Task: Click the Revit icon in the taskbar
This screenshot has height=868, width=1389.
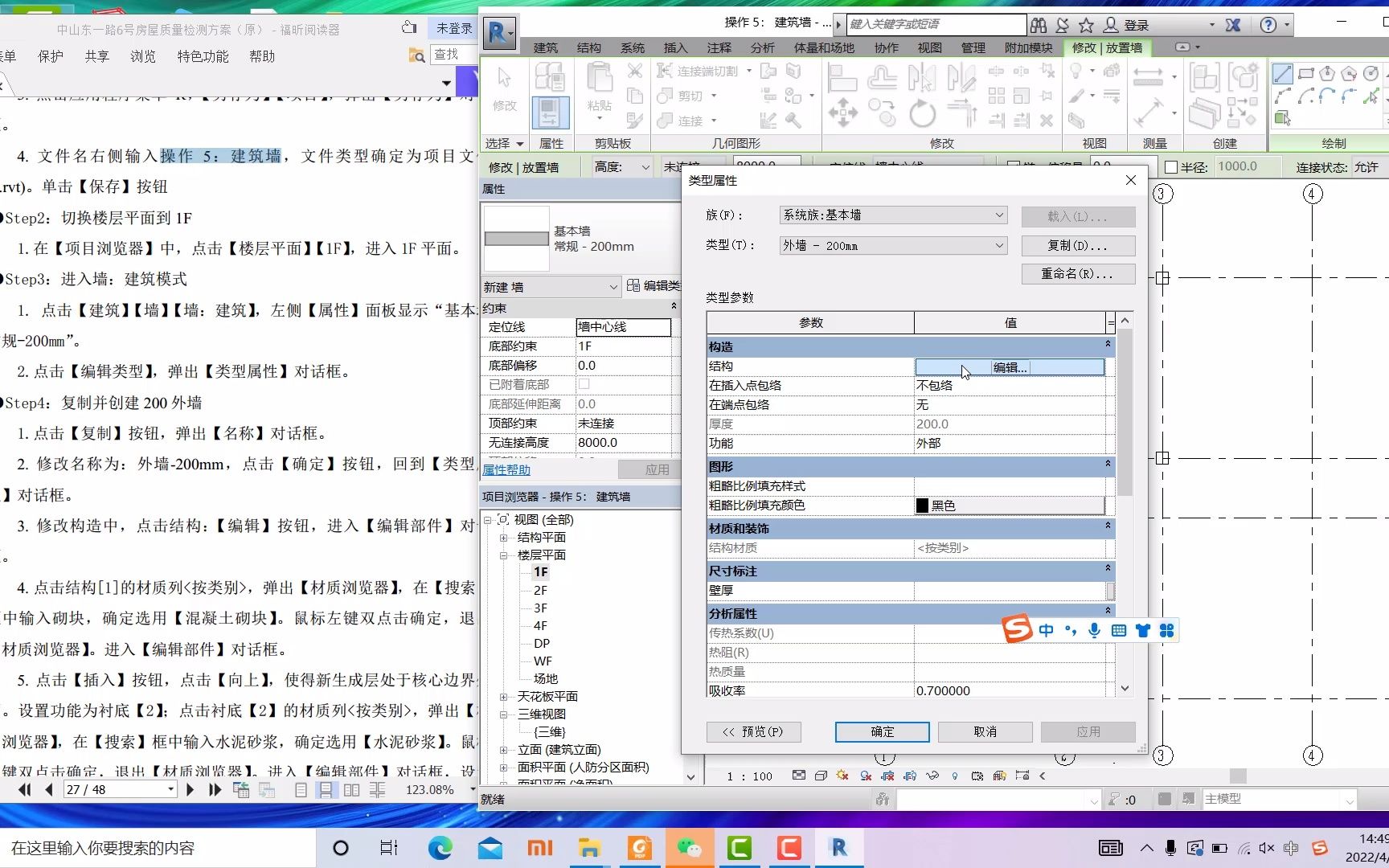Action: click(x=838, y=848)
